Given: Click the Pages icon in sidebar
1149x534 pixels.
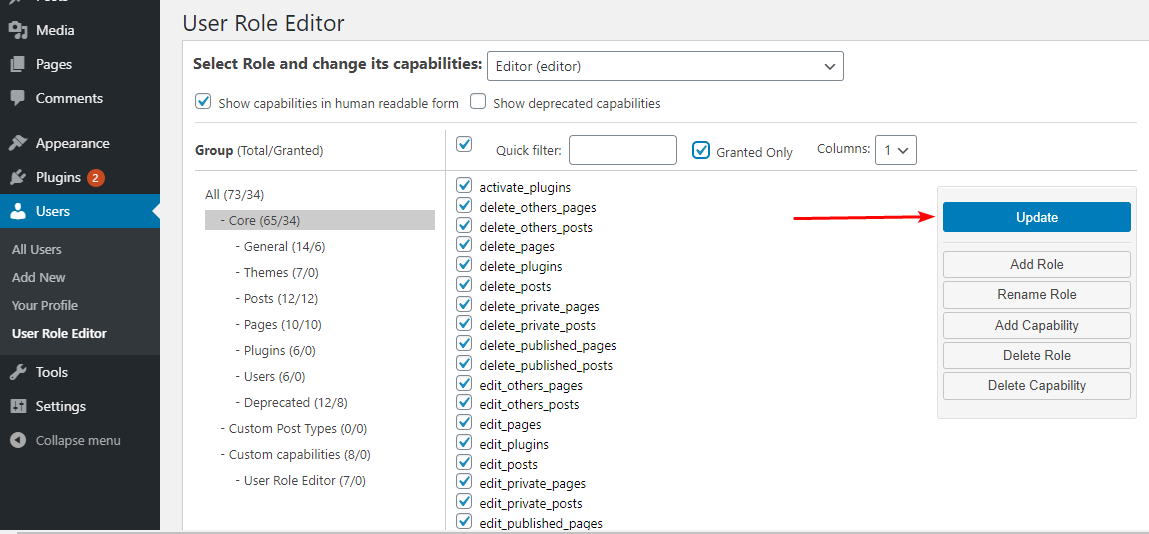Looking at the screenshot, I should click(x=18, y=64).
